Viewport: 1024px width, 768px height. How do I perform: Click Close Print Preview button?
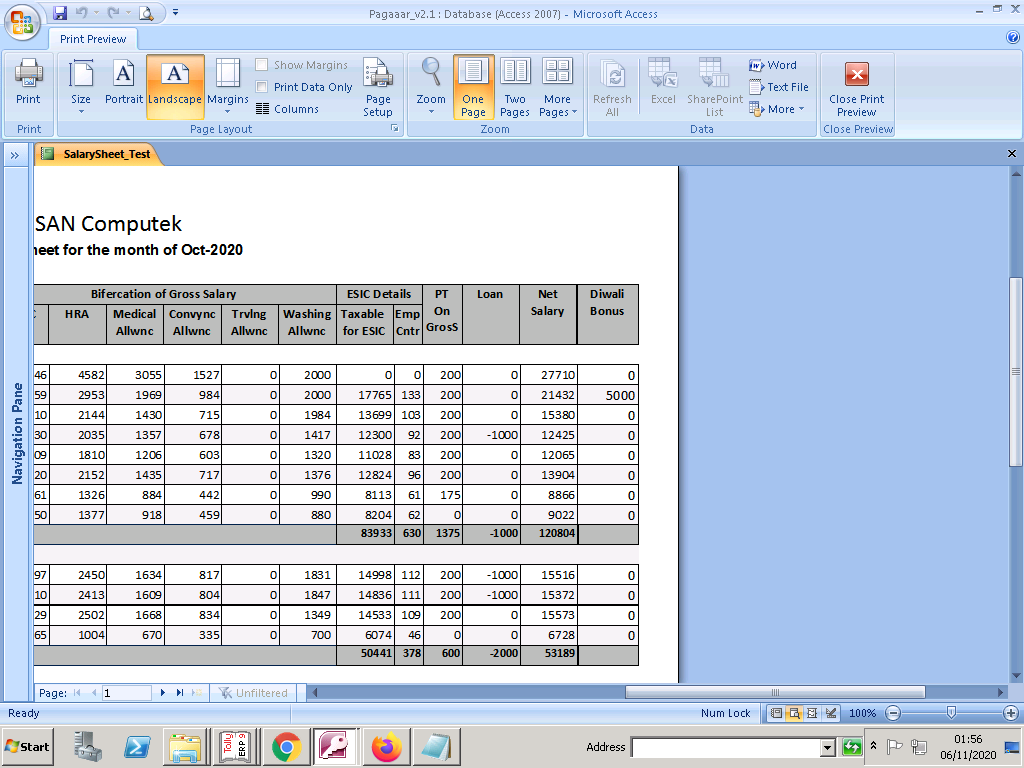coord(856,88)
